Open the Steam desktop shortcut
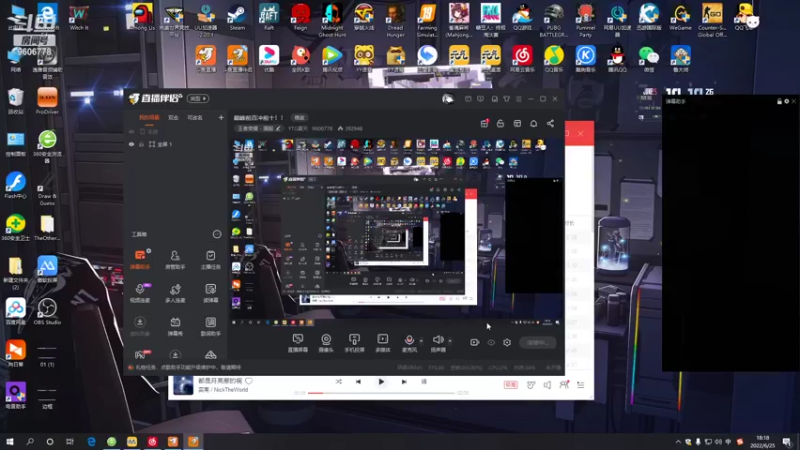800x450 pixels. [x=237, y=17]
